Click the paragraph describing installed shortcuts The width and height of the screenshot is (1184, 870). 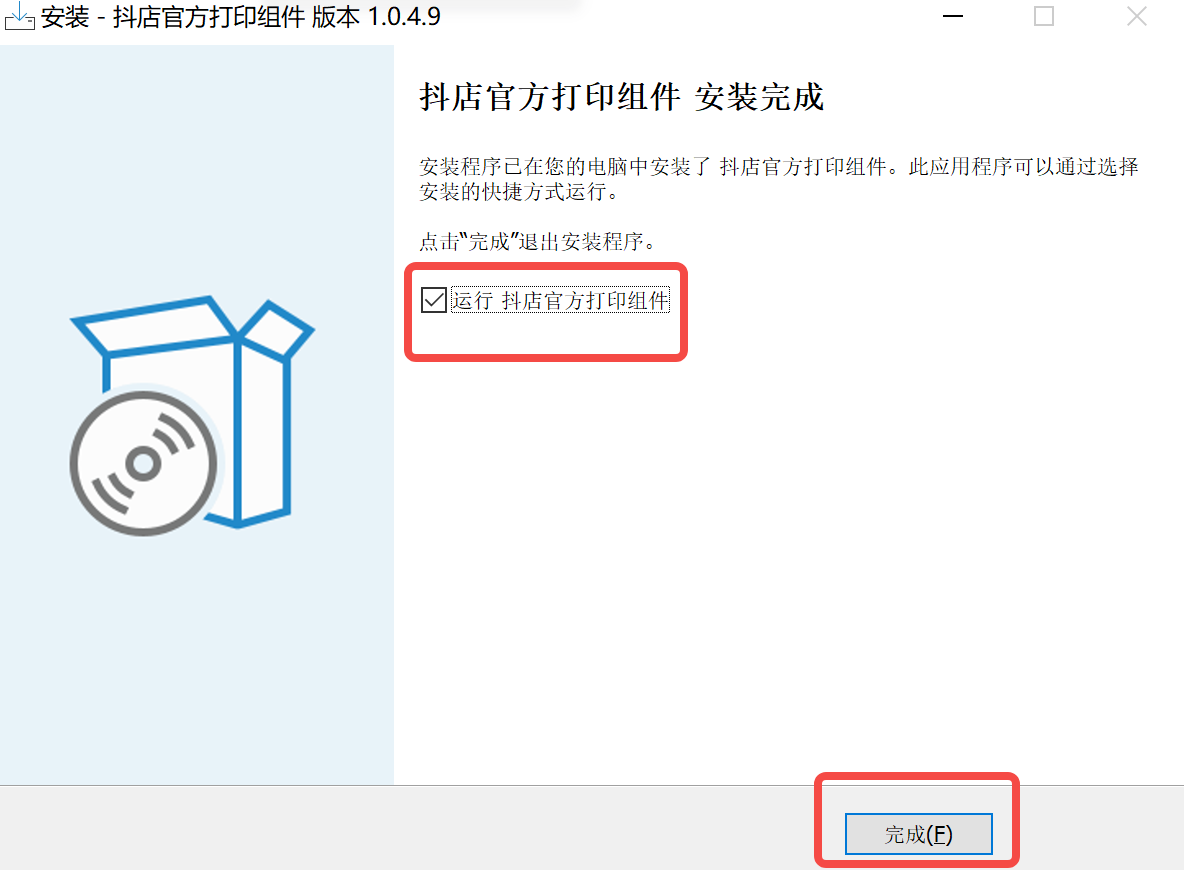pyautogui.click(x=779, y=179)
